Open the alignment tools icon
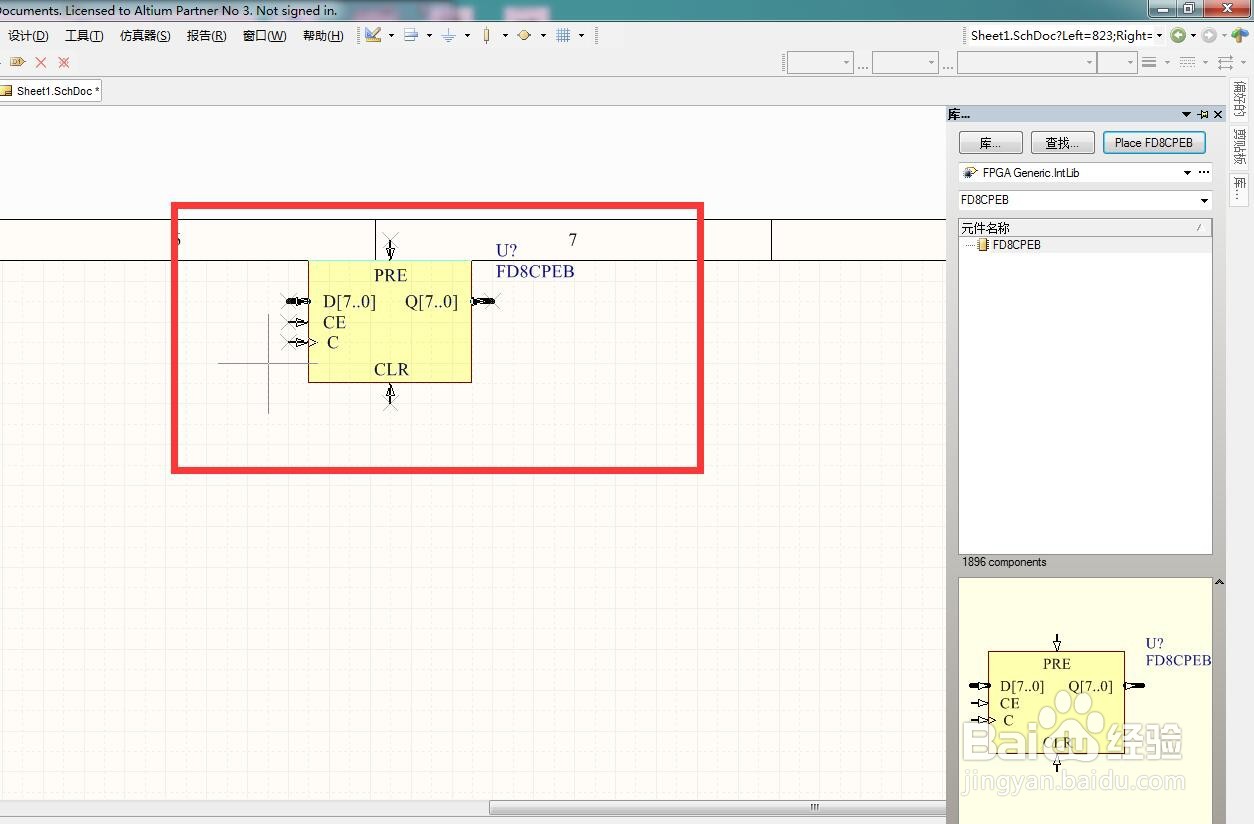Screen dimensions: 1254x824 pos(411,35)
